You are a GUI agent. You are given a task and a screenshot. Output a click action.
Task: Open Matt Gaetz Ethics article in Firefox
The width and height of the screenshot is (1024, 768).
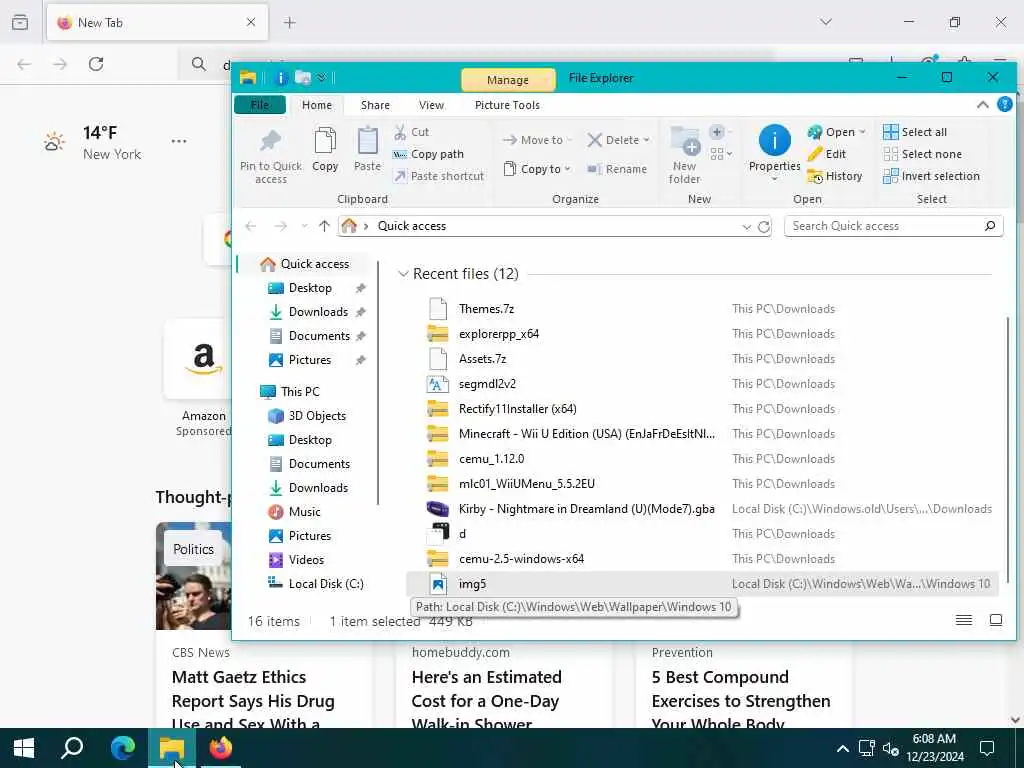(x=253, y=701)
